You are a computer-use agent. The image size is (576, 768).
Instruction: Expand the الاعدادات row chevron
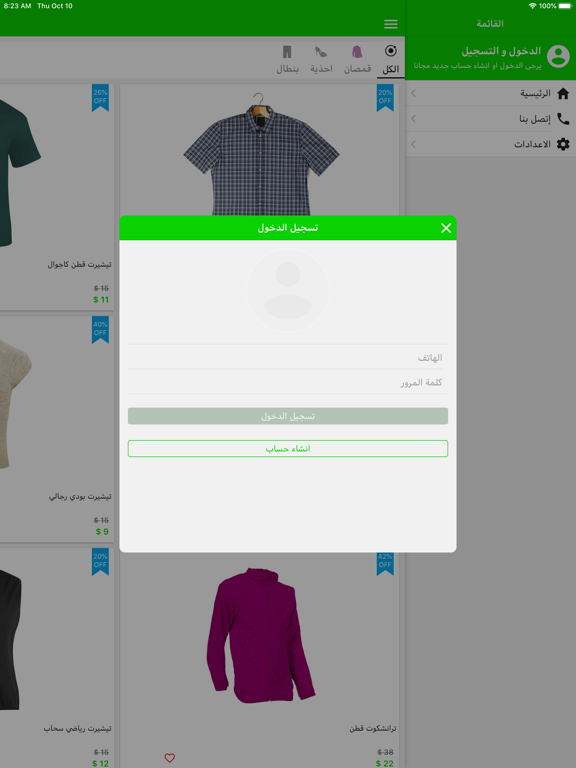click(x=414, y=144)
